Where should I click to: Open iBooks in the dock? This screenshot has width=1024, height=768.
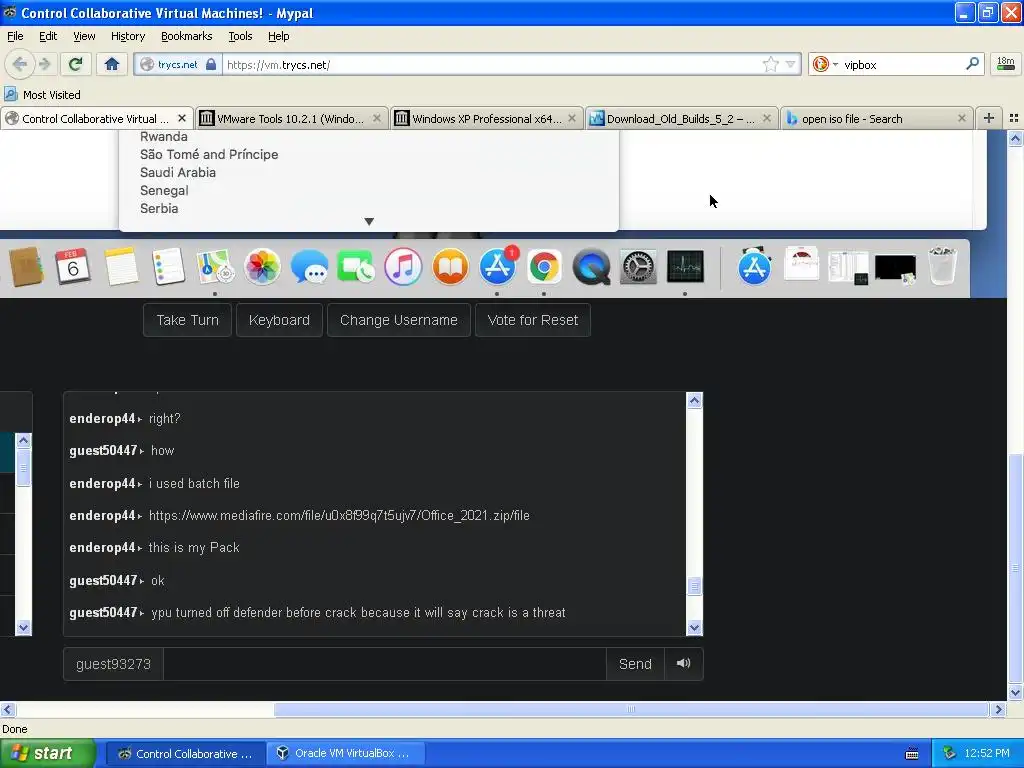[450, 266]
